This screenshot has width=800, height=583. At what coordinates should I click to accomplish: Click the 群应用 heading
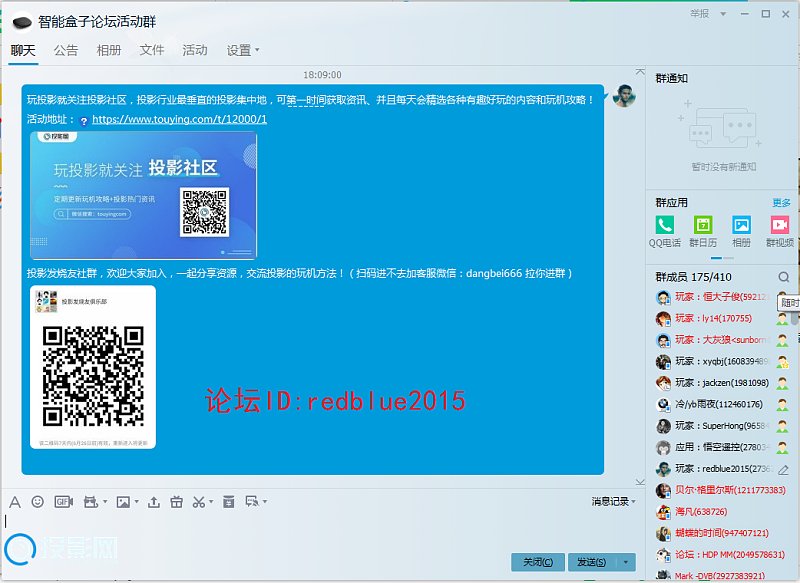(x=671, y=203)
